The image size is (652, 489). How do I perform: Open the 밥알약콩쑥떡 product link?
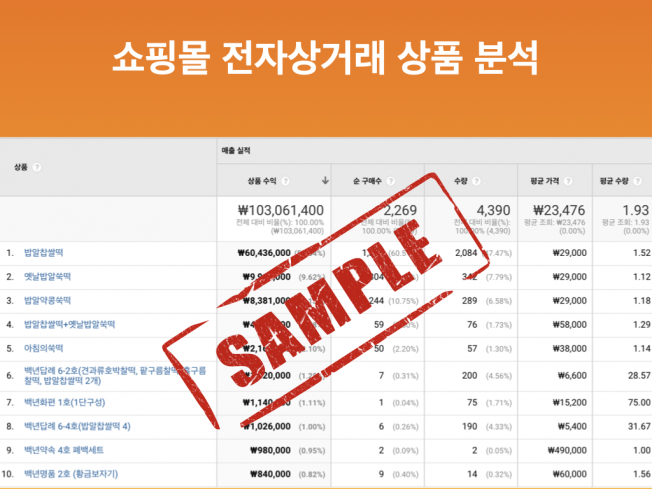[47, 300]
